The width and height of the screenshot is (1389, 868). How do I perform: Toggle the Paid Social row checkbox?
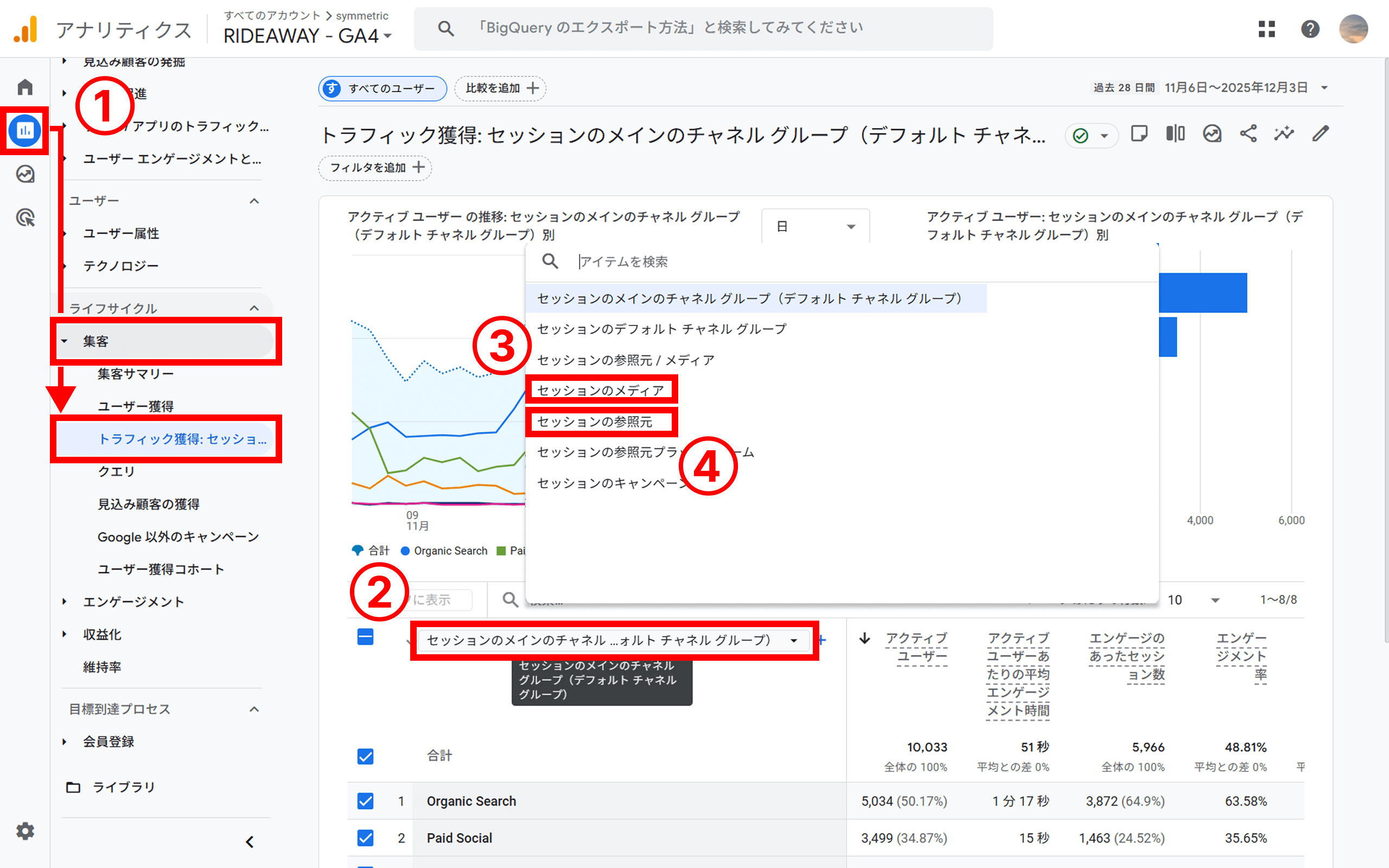pyautogui.click(x=365, y=838)
